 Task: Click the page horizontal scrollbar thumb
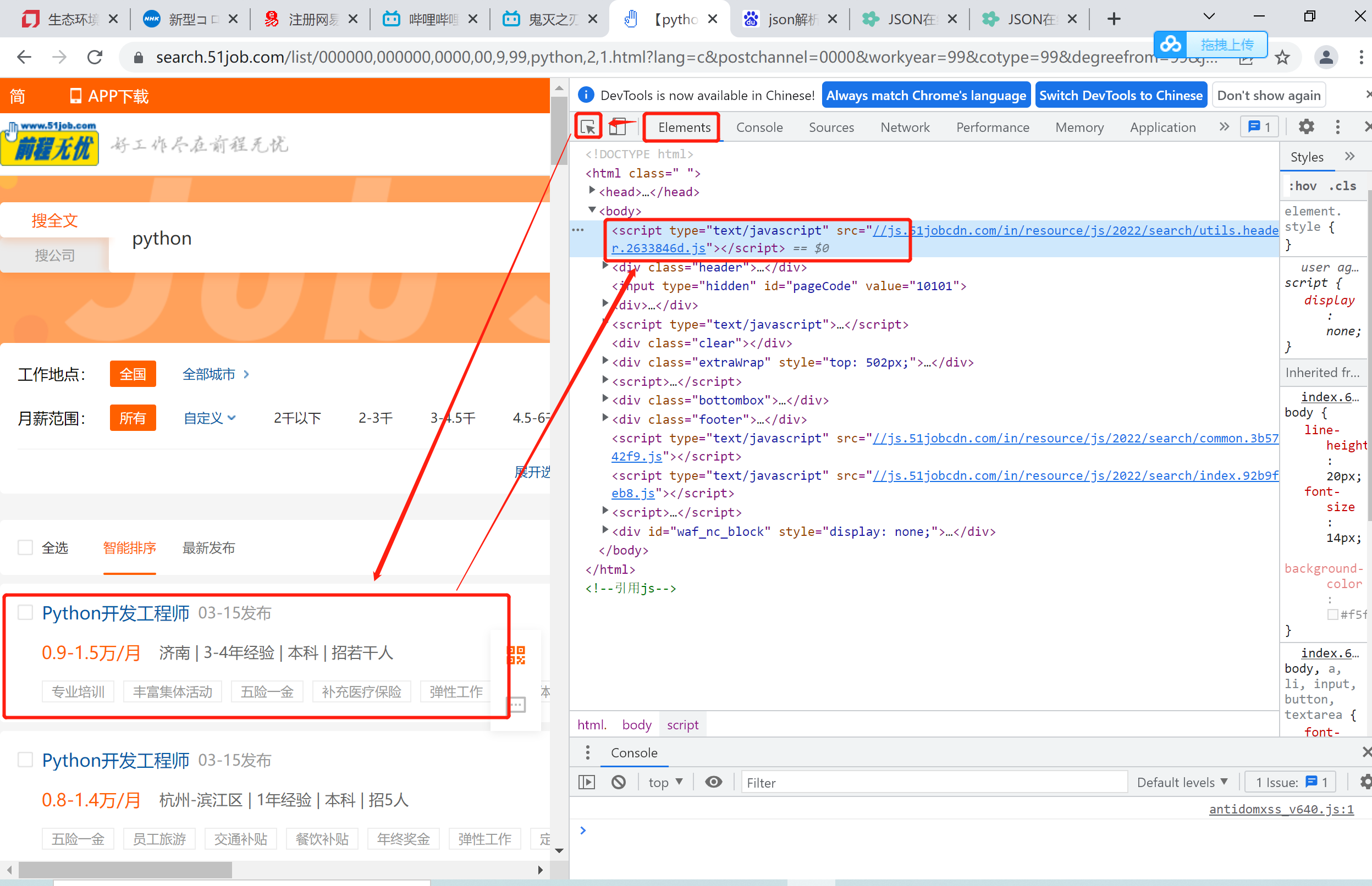[125, 869]
